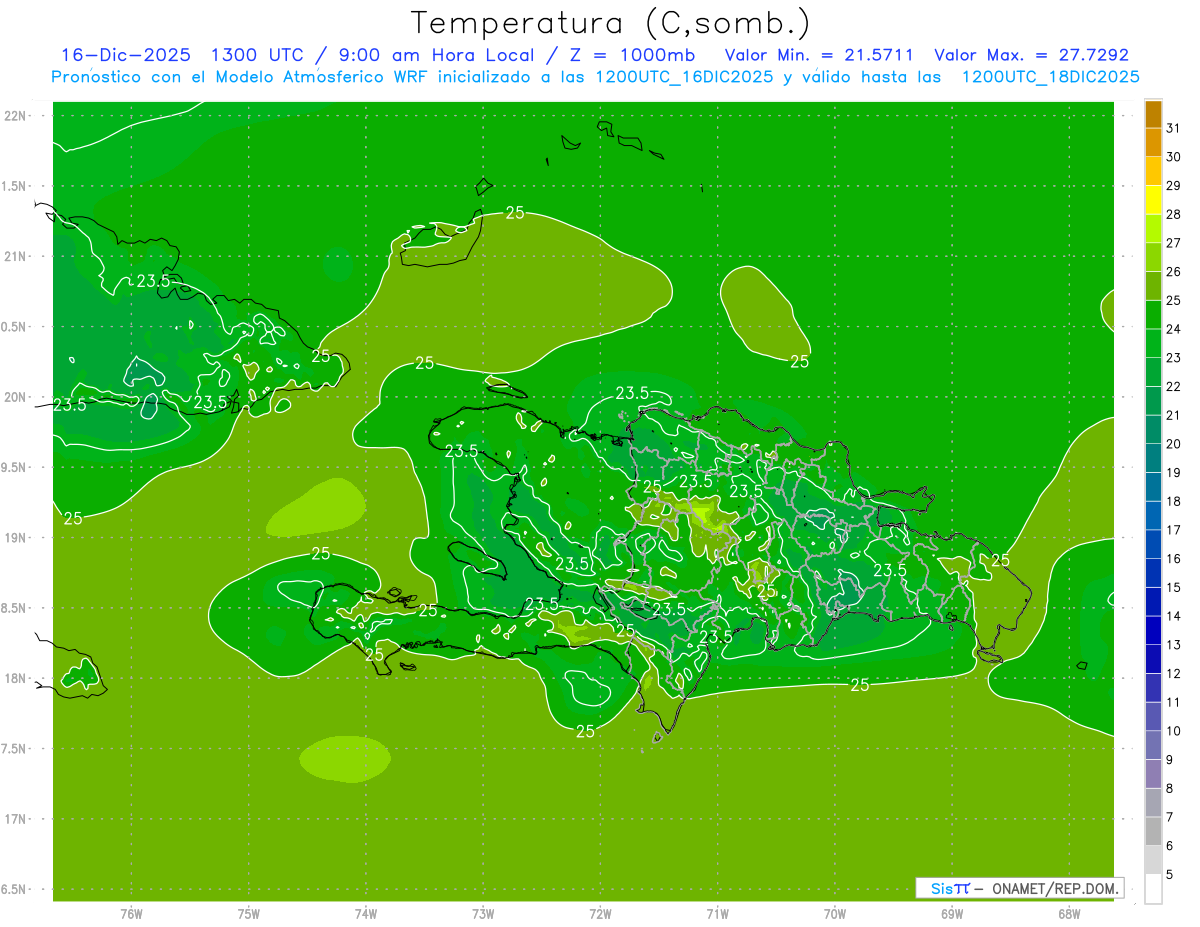Click the '76W' longitude axis label
Screen dimensions: 1200x927
pyautogui.click(x=131, y=914)
